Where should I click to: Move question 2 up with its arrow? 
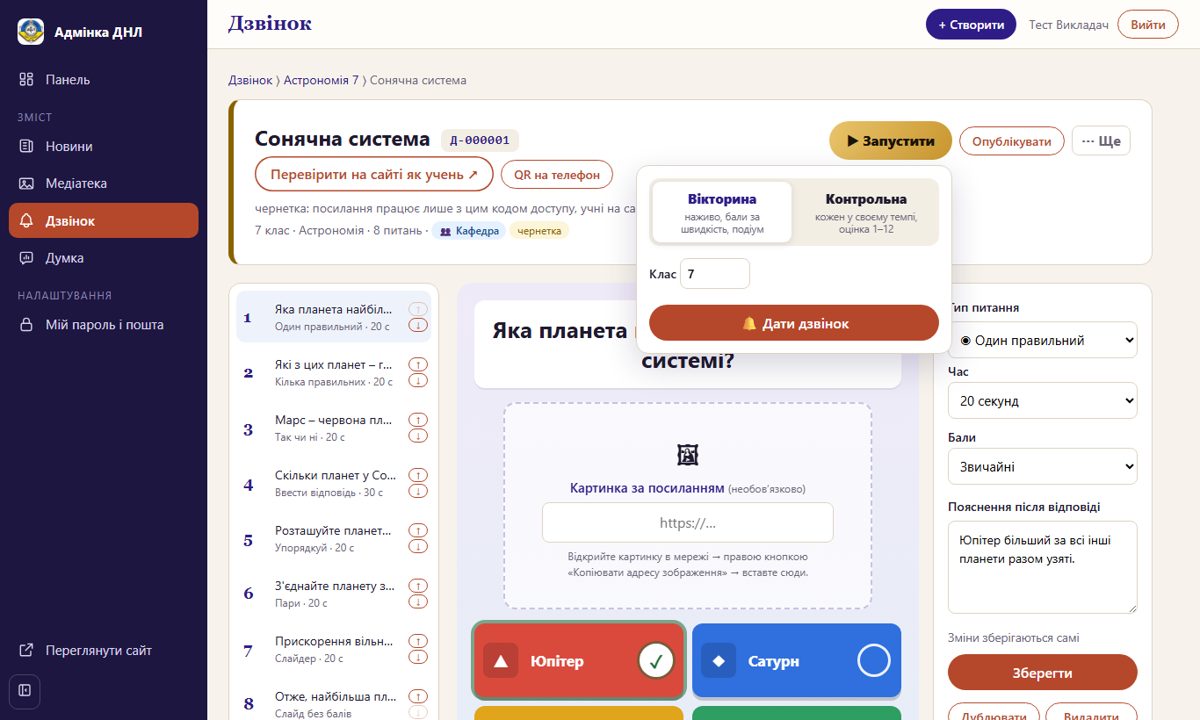click(418, 364)
